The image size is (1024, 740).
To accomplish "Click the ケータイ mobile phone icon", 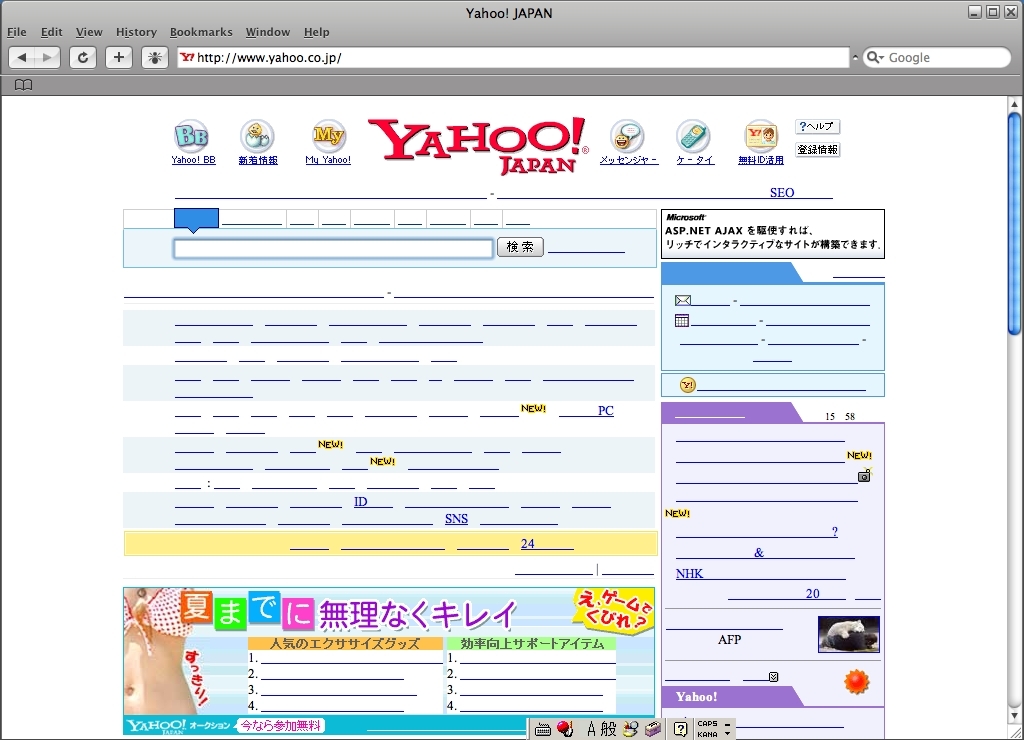I will click(694, 136).
